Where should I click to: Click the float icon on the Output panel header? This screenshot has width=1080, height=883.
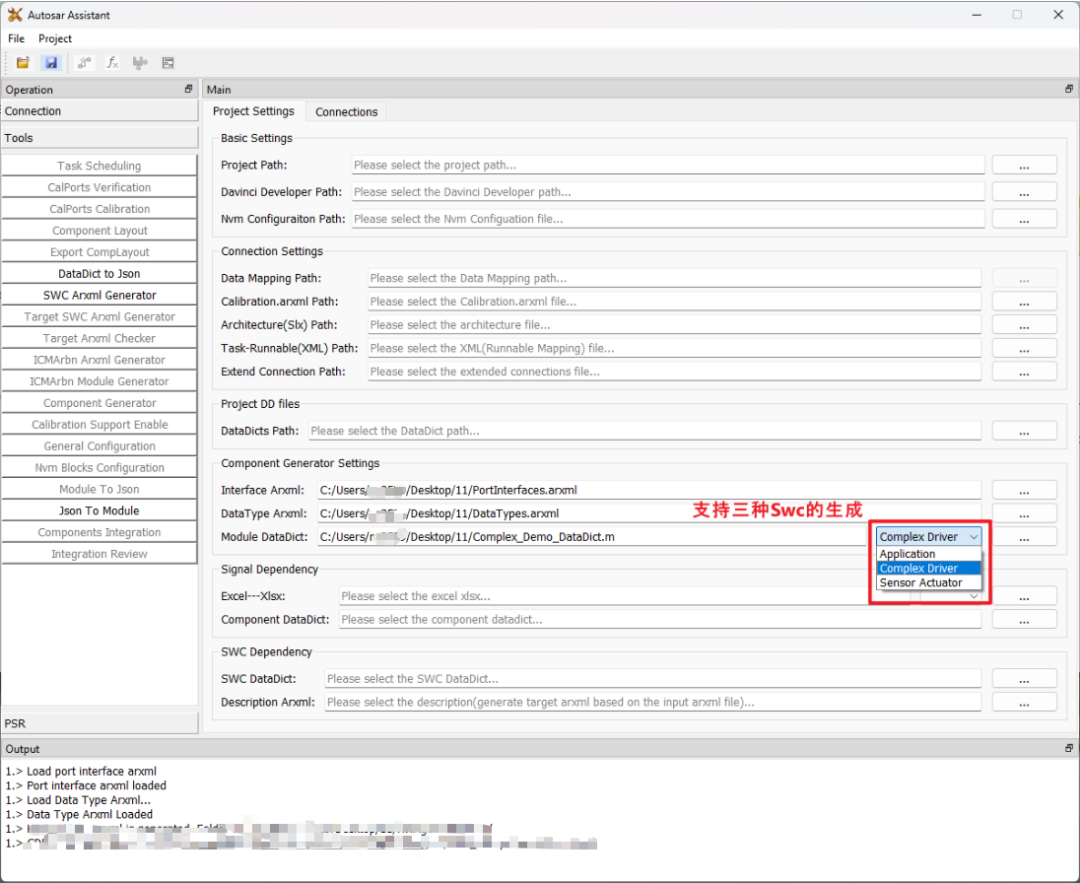click(x=1067, y=747)
